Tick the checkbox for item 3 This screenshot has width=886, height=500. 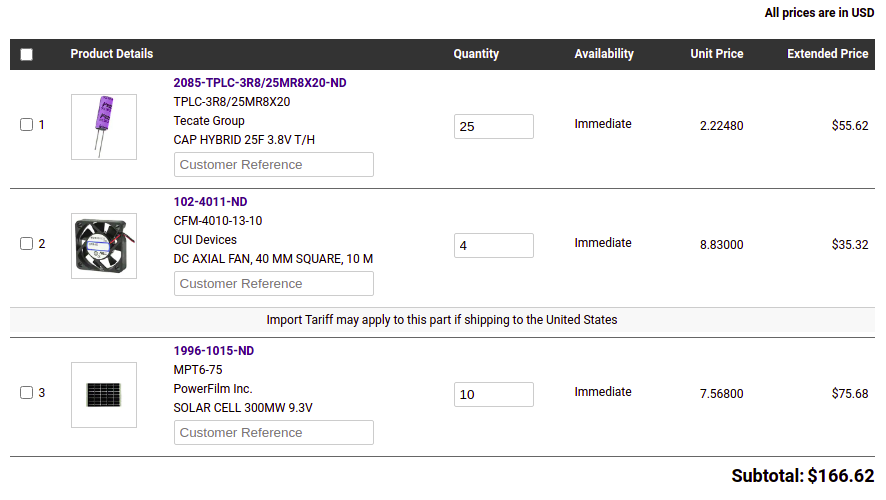click(27, 393)
